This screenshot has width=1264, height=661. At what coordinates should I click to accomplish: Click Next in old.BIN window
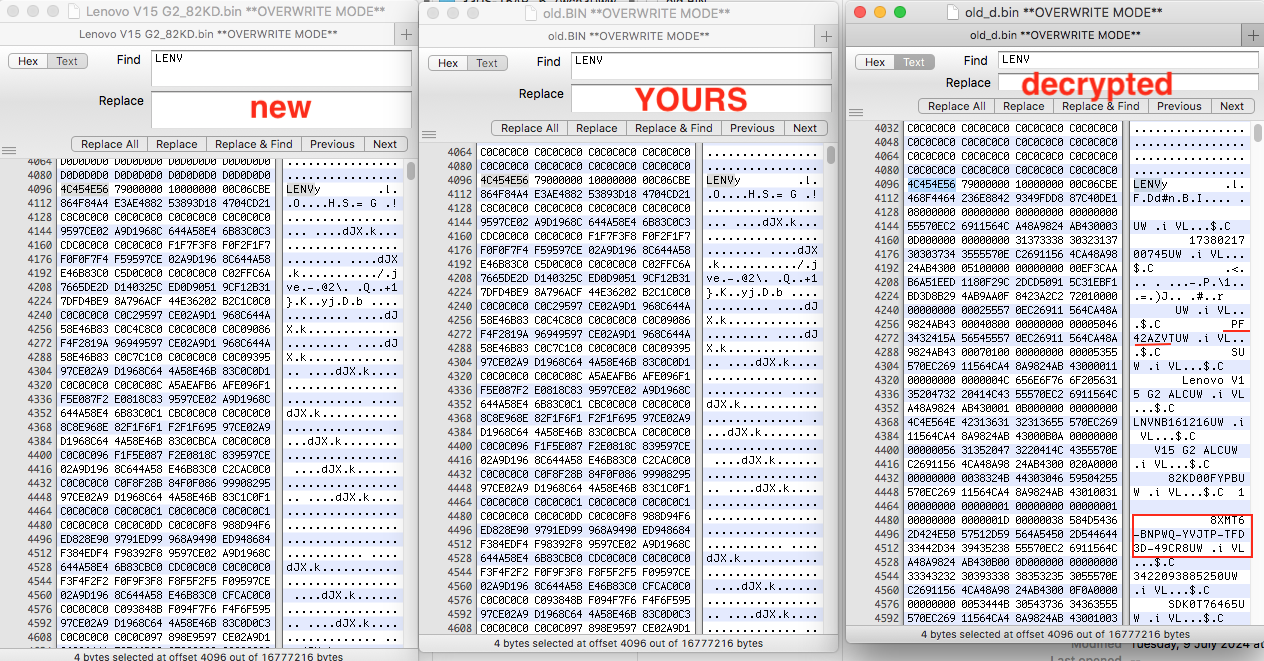point(806,128)
